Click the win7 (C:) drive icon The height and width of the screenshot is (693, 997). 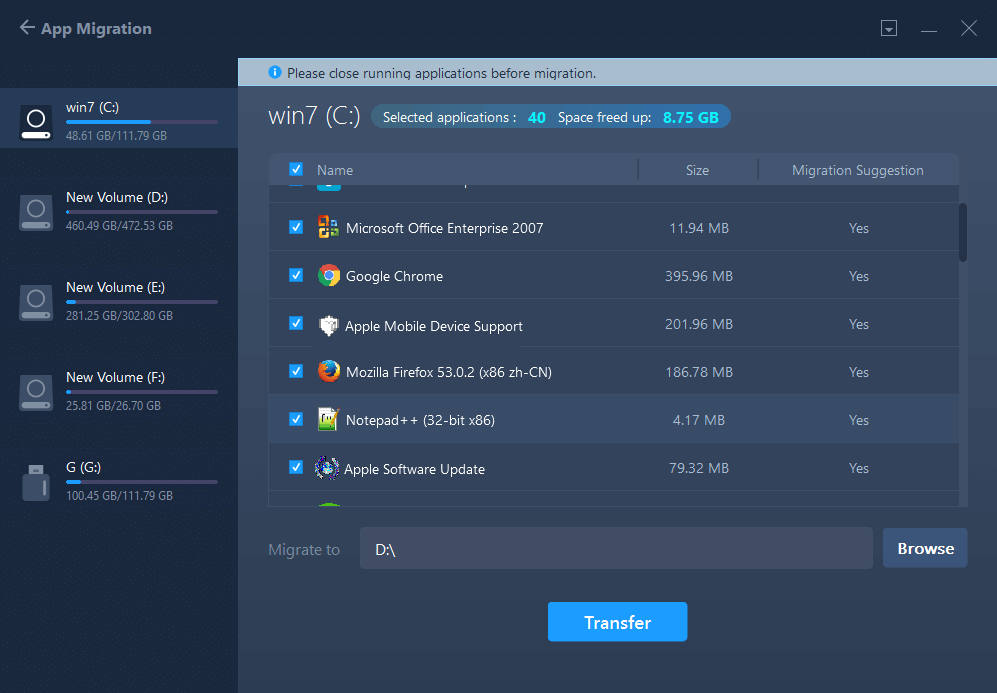[x=36, y=122]
